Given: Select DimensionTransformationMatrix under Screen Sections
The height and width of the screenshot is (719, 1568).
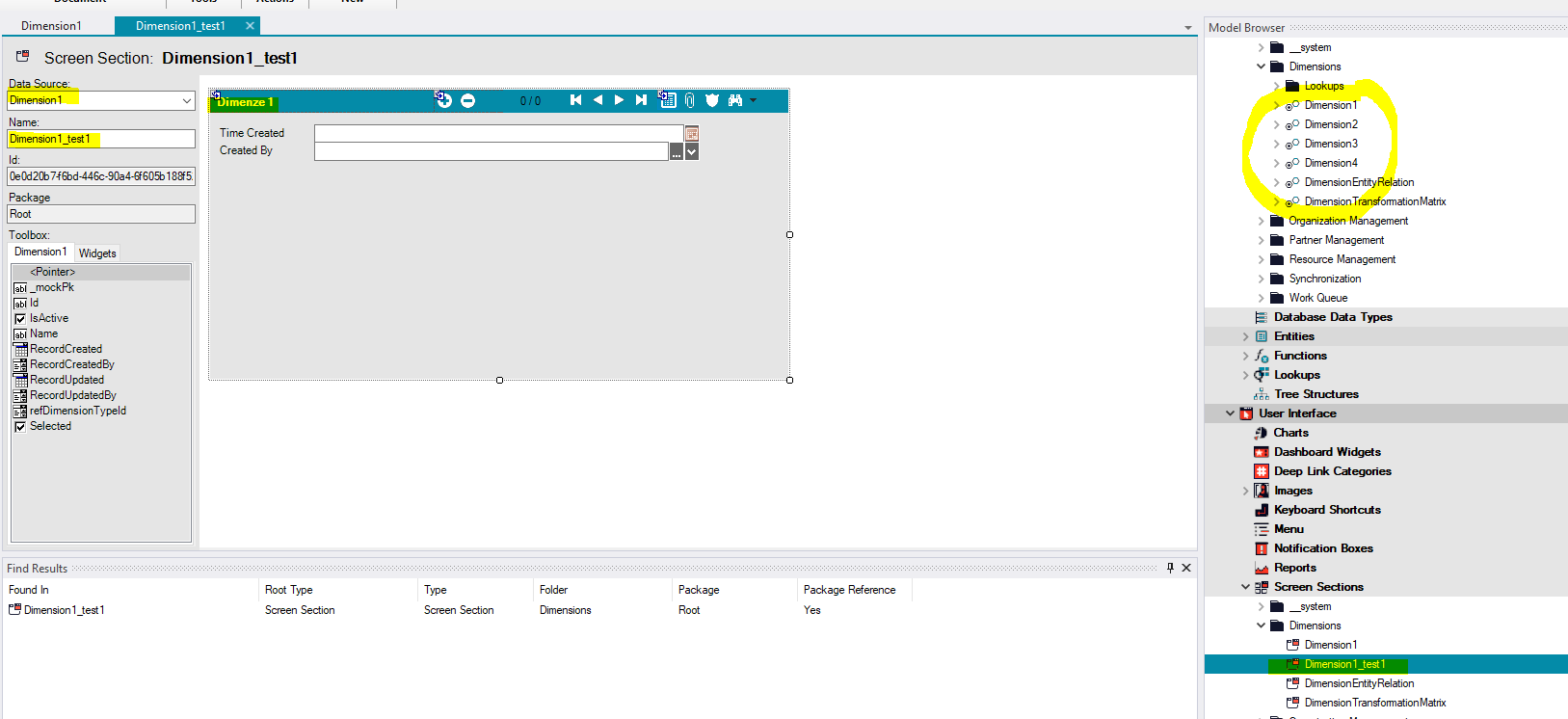Looking at the screenshot, I should (1375, 703).
